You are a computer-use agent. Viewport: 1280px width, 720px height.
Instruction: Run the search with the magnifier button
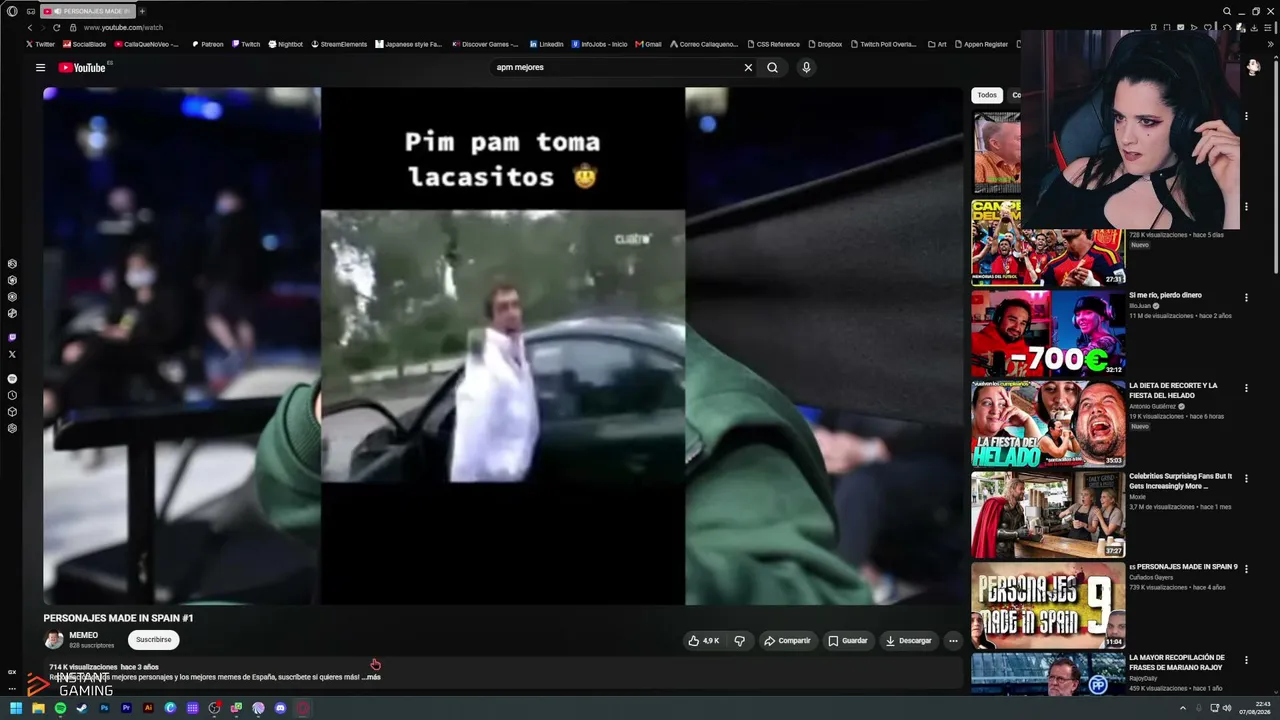click(x=772, y=68)
